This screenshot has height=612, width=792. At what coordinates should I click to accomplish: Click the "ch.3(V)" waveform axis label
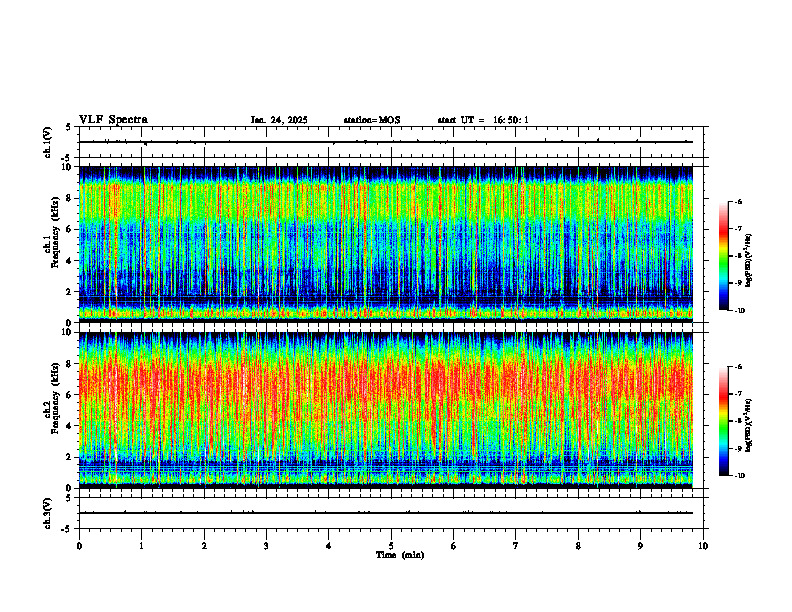(x=48, y=513)
